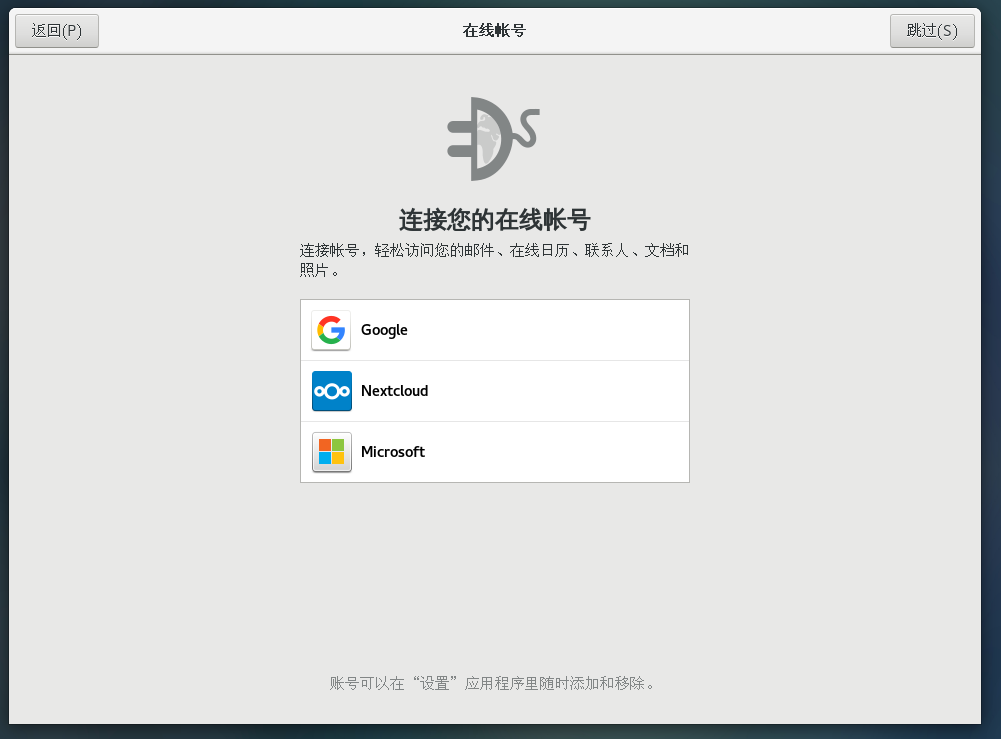Go back with the 返回(P) button

click(57, 31)
